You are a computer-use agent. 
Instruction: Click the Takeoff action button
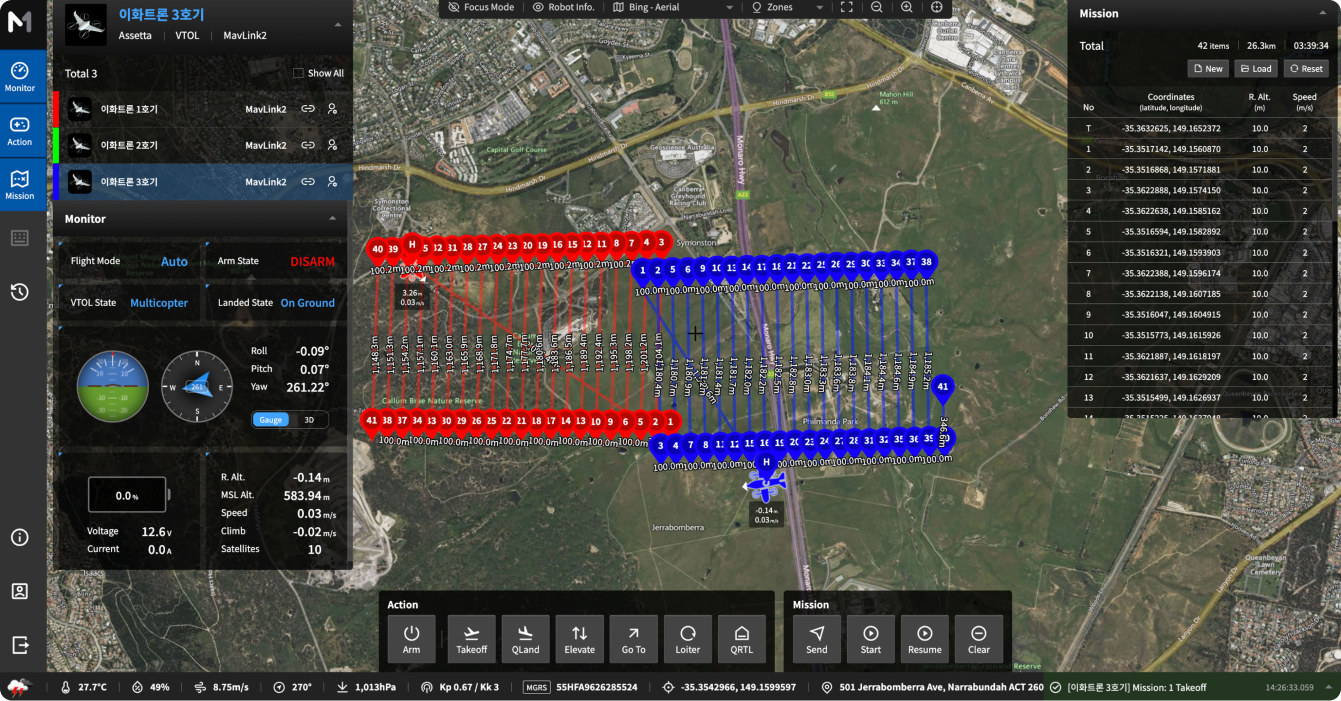pyautogui.click(x=472, y=639)
